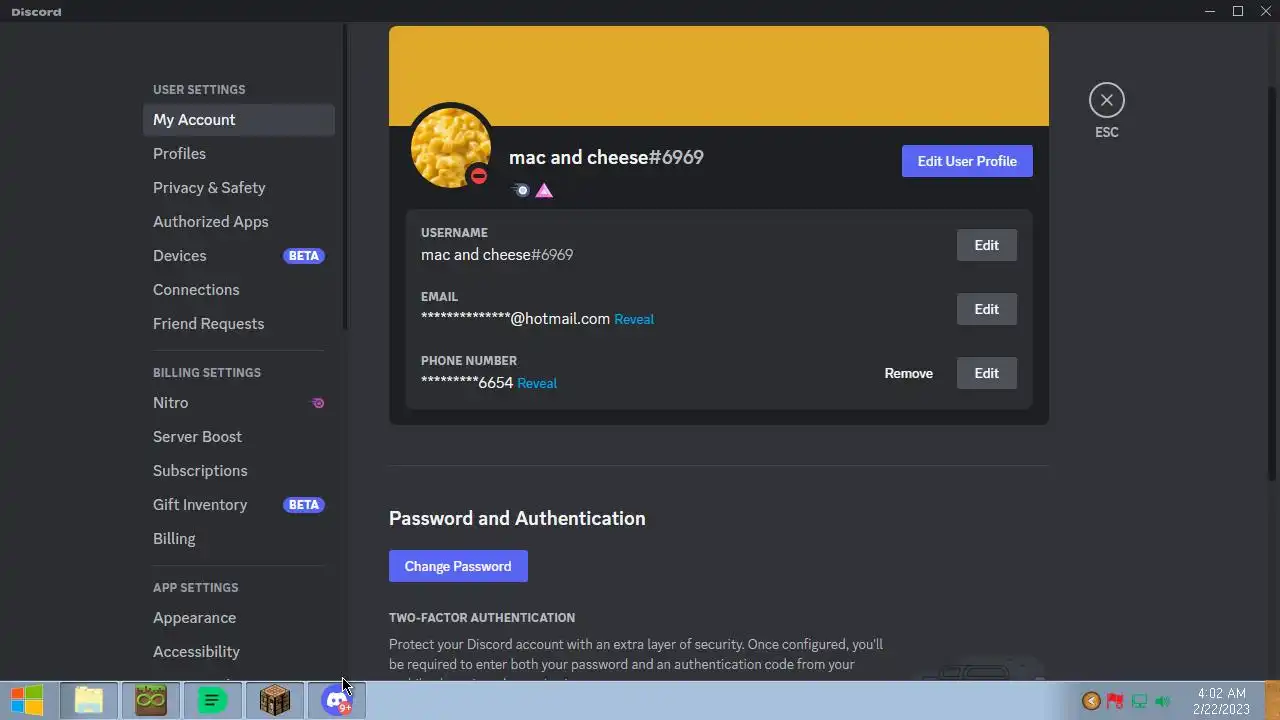Open the My Account settings tab

[239, 119]
